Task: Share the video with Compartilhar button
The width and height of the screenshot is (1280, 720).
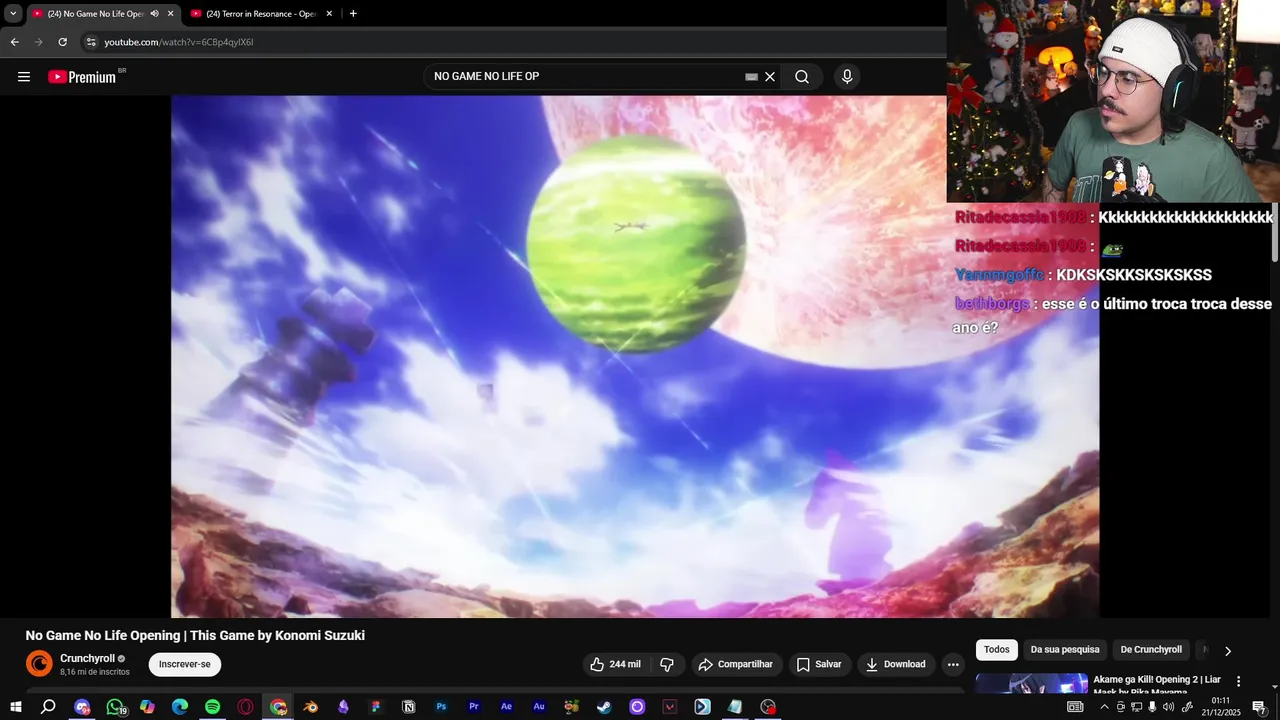Action: tap(736, 664)
